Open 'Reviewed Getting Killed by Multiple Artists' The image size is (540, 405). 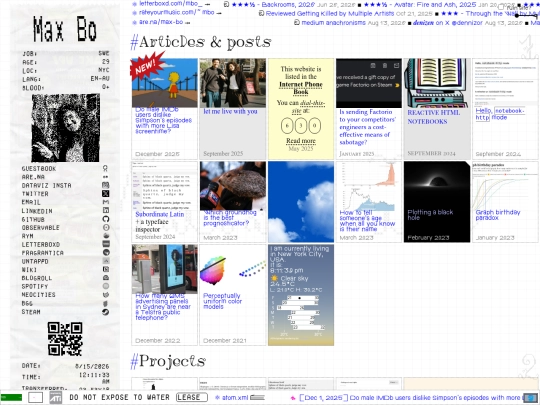click(330, 13)
